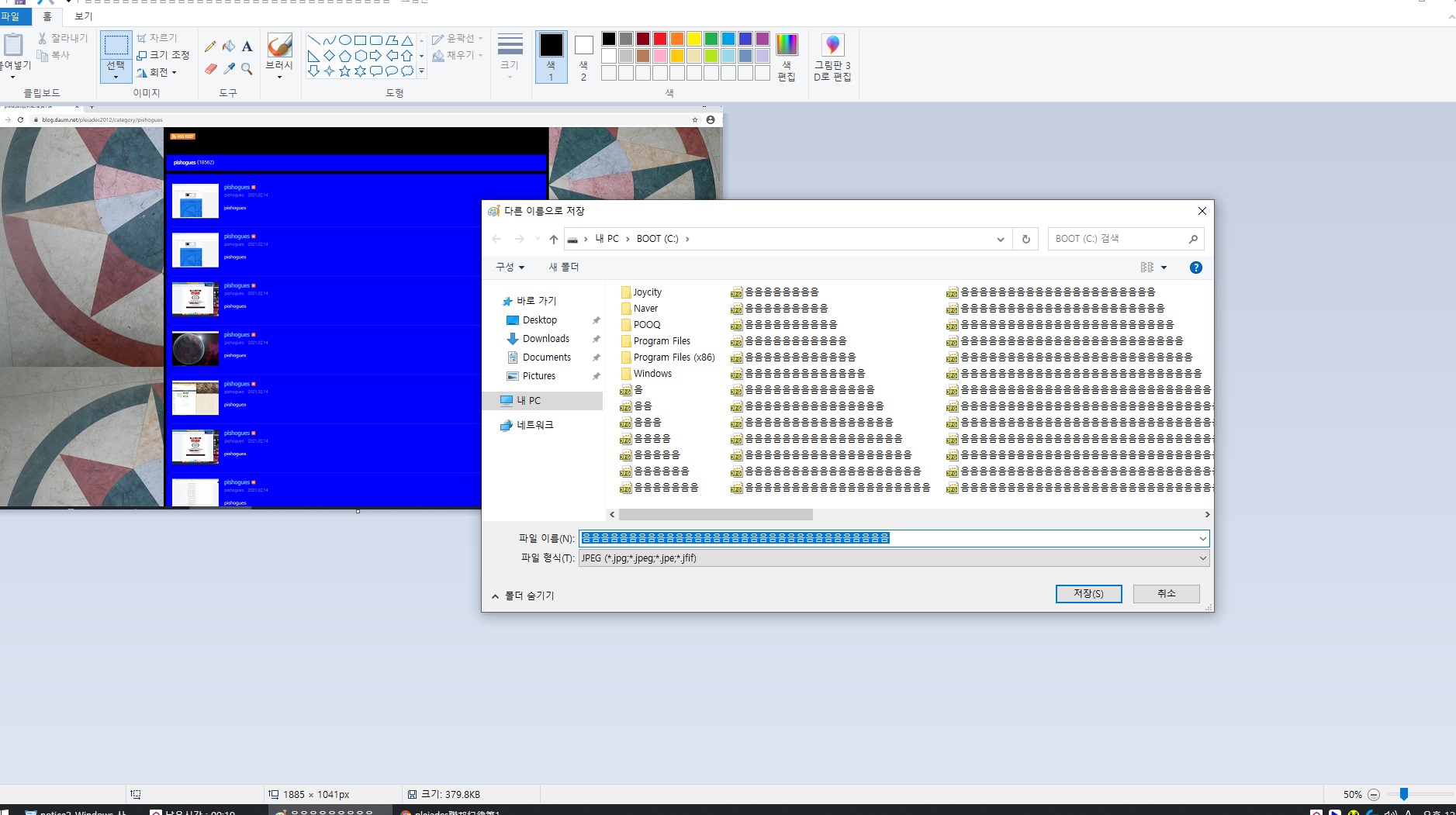Click the Crop tool
Image resolution: width=1456 pixels, height=815 pixels.
click(x=157, y=38)
